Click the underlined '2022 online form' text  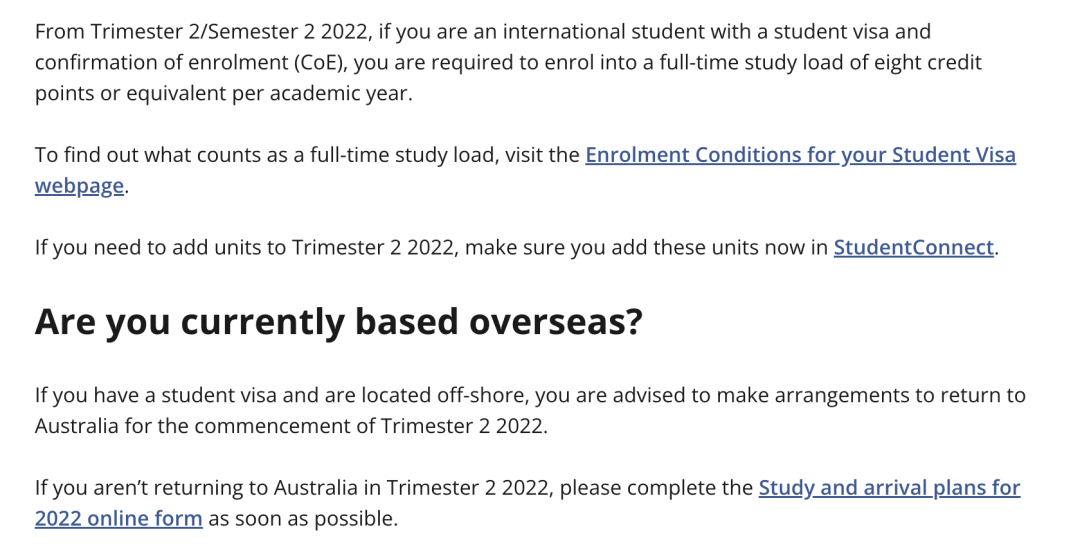[x=118, y=518]
